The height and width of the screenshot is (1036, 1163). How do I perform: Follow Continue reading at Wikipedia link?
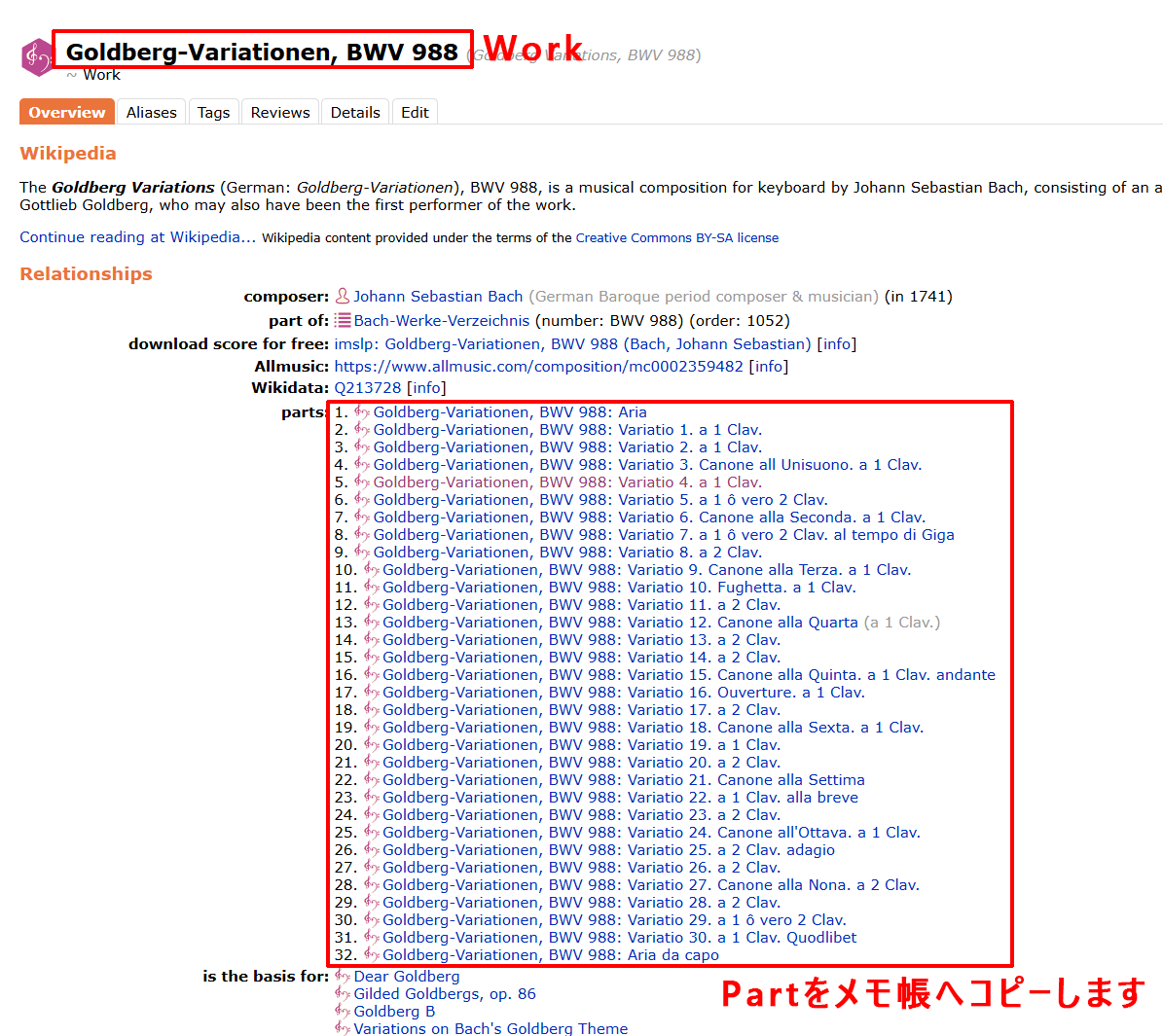tap(137, 237)
